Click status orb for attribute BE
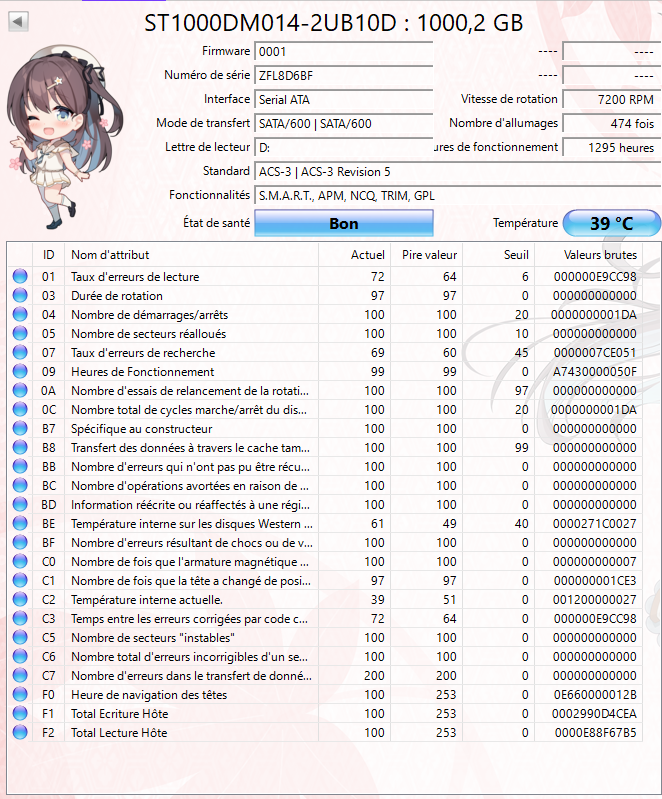The image size is (662, 799). 20,524
